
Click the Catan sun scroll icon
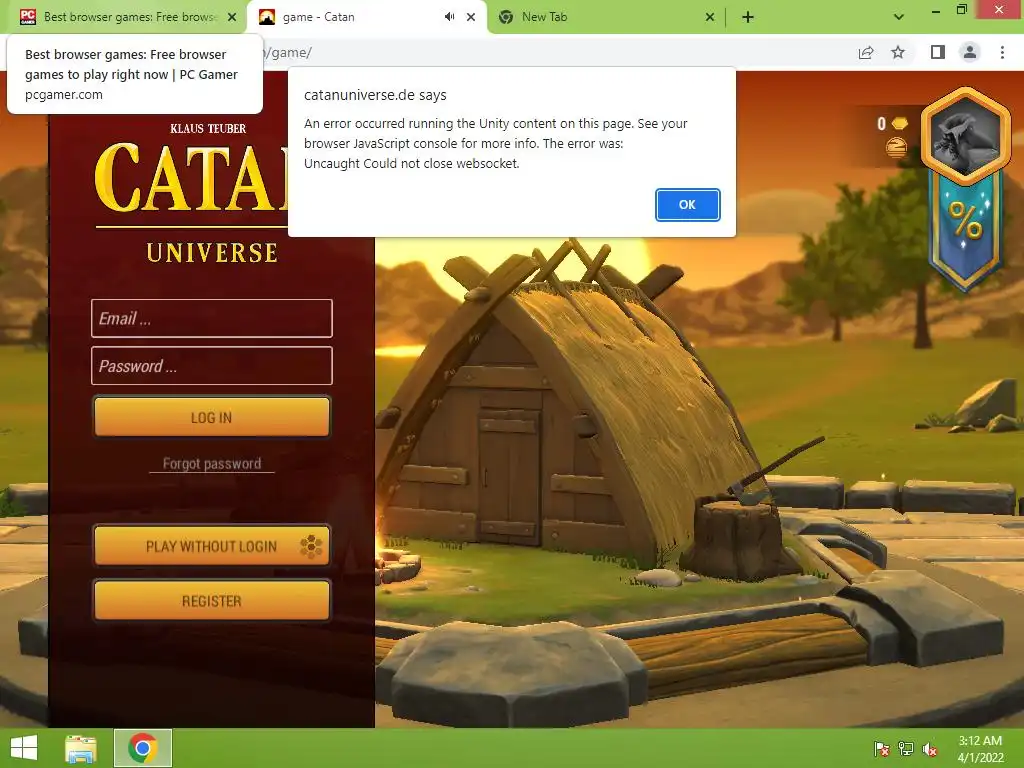pyautogui.click(x=896, y=147)
